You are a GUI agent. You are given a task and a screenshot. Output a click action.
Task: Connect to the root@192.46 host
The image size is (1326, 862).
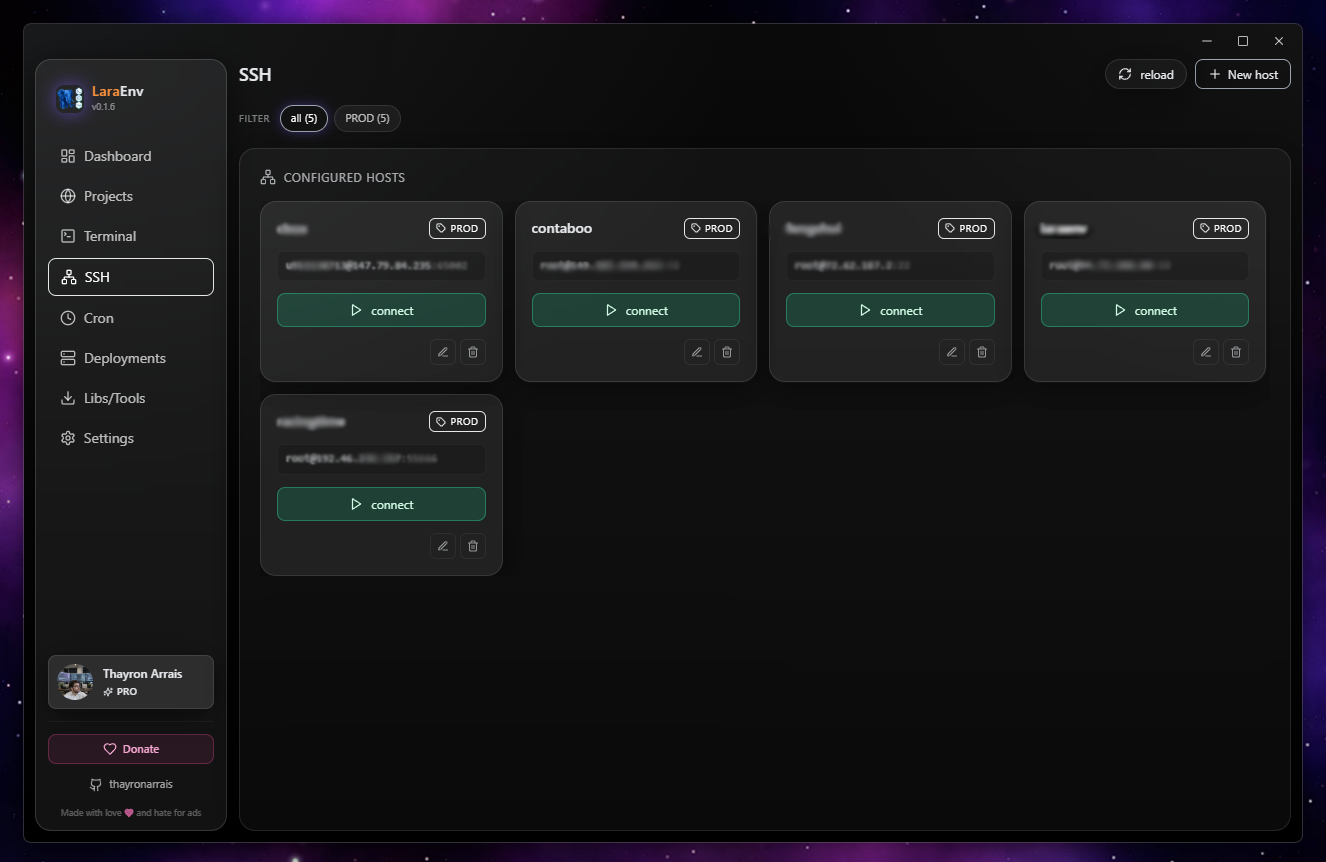click(381, 504)
